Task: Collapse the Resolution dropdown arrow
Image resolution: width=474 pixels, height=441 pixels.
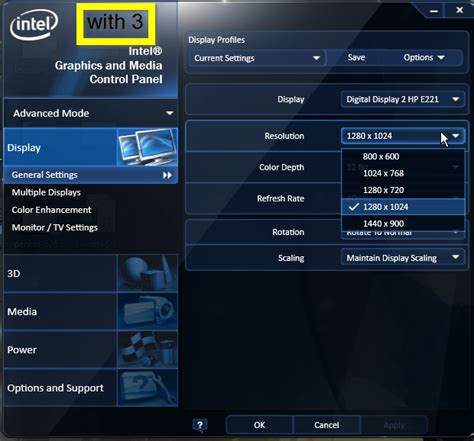Action: (x=455, y=136)
